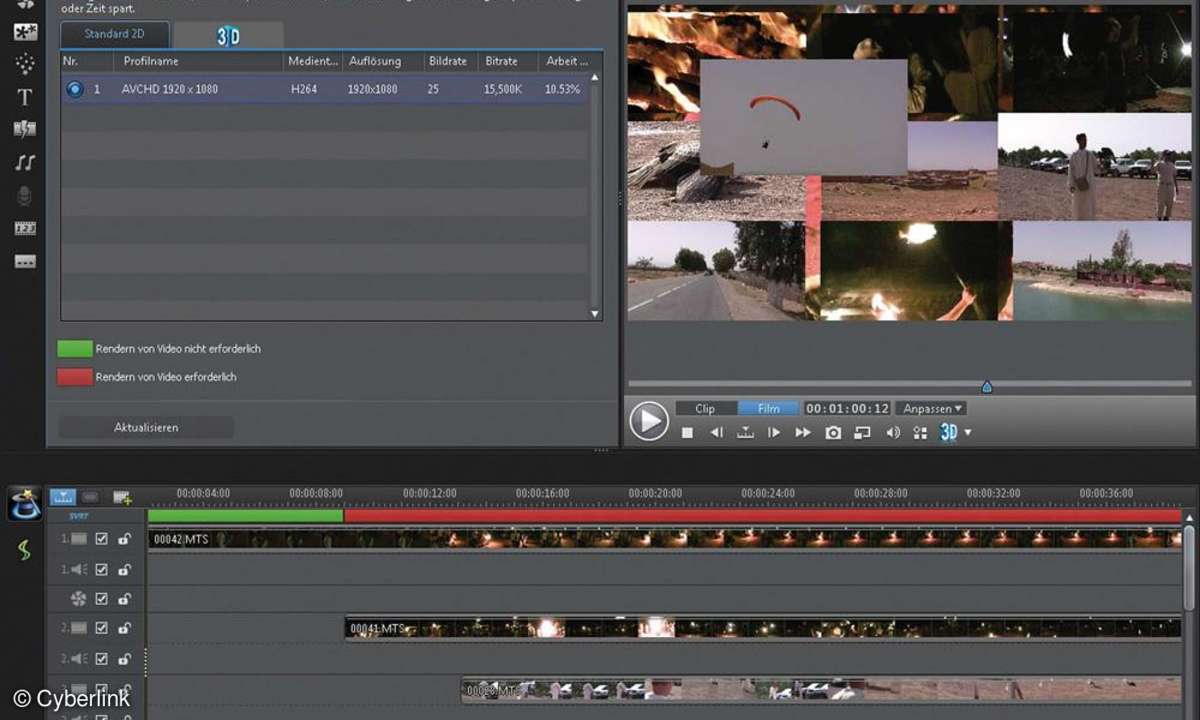Click the profile list scroll-up arrow

pos(595,77)
